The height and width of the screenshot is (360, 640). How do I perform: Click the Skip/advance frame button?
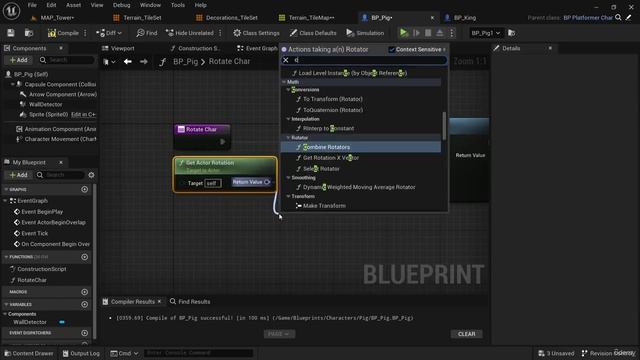416,33
